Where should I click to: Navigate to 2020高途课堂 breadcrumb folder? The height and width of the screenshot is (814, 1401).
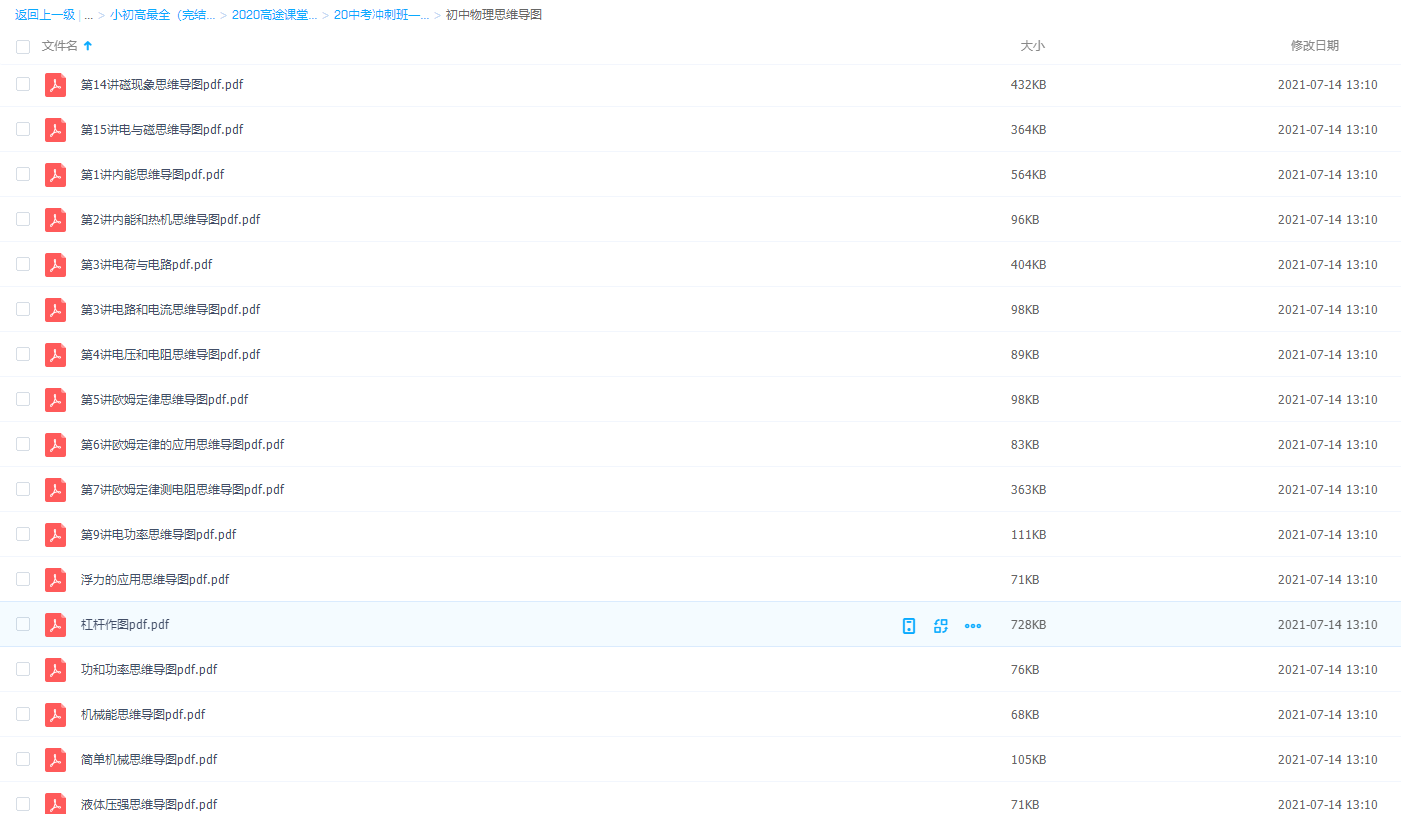click(274, 15)
